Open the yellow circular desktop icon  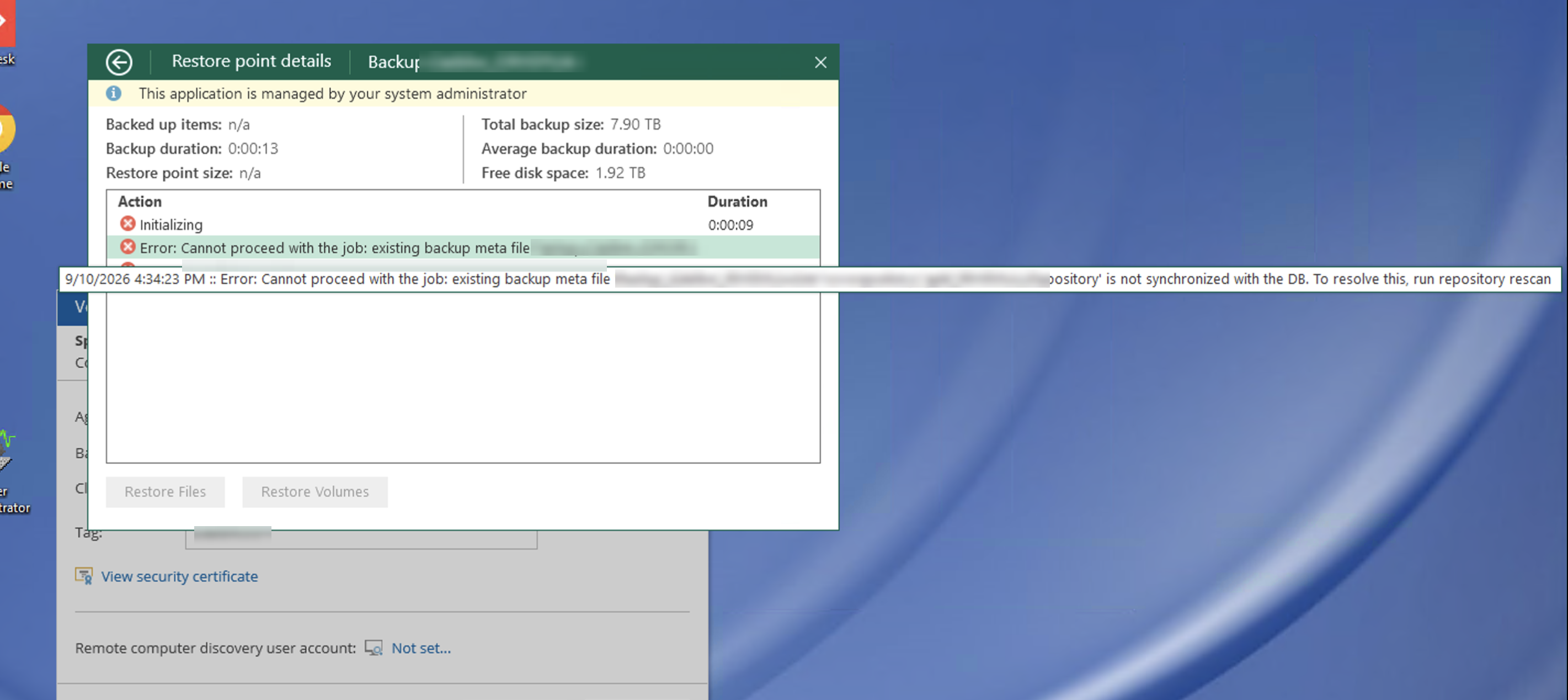click(x=6, y=129)
